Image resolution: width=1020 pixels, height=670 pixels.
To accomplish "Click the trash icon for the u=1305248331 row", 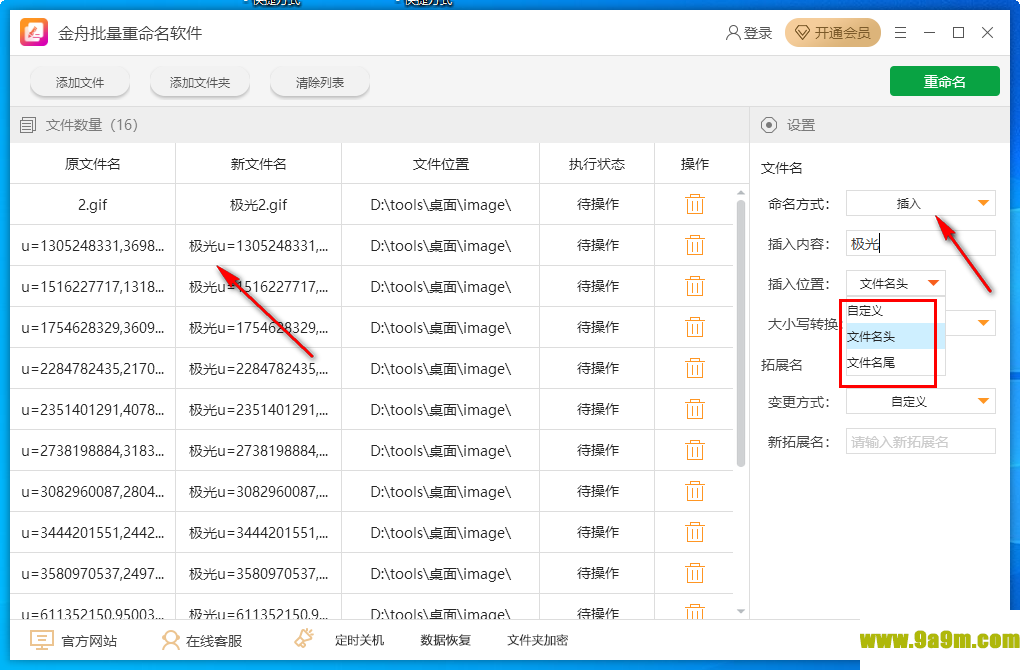I will pos(695,245).
